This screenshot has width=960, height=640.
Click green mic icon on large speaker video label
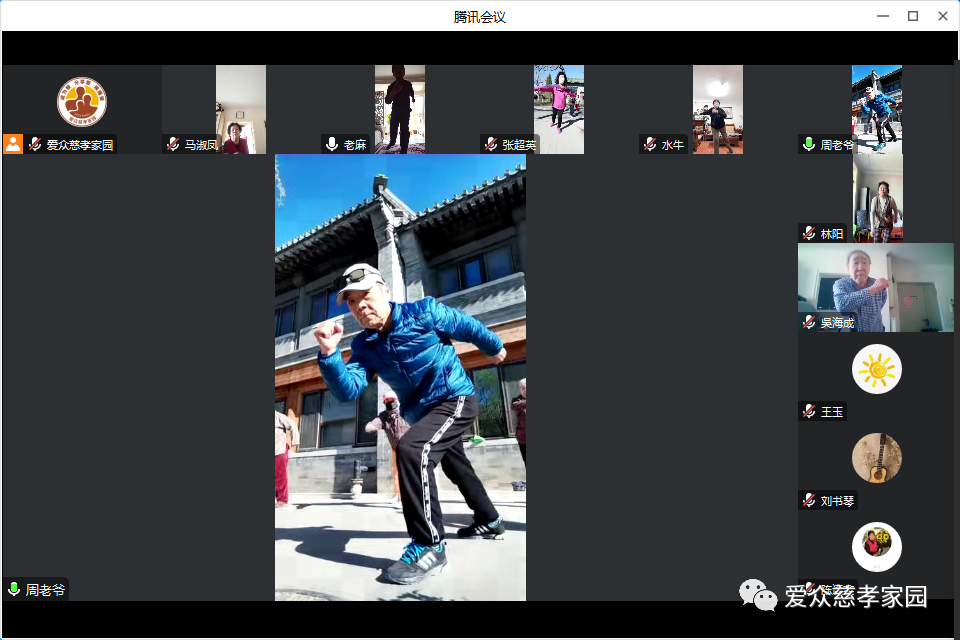point(14,589)
